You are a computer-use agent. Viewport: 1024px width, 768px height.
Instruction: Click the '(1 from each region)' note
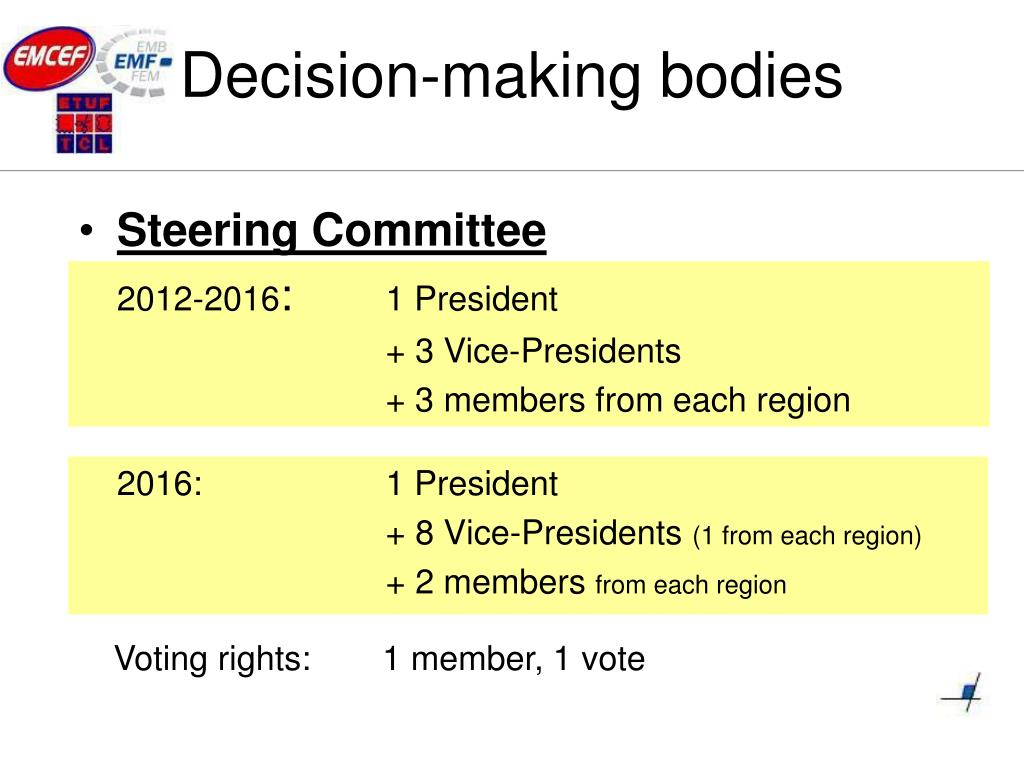coord(807,536)
